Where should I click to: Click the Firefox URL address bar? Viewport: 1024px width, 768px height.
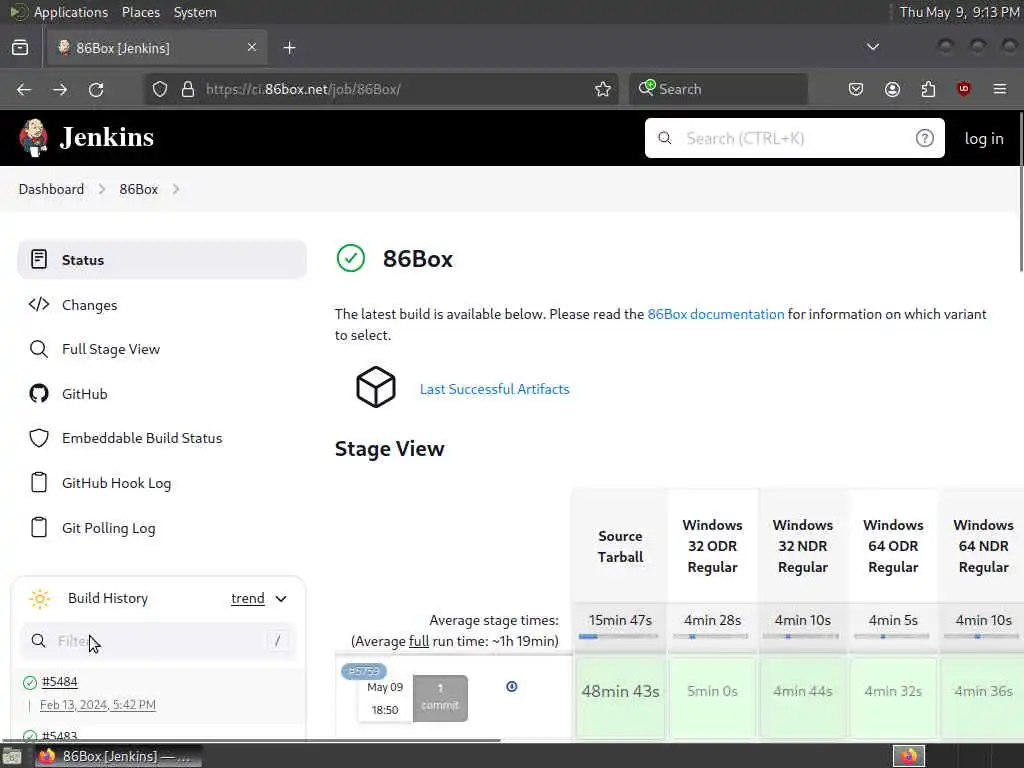[x=382, y=89]
